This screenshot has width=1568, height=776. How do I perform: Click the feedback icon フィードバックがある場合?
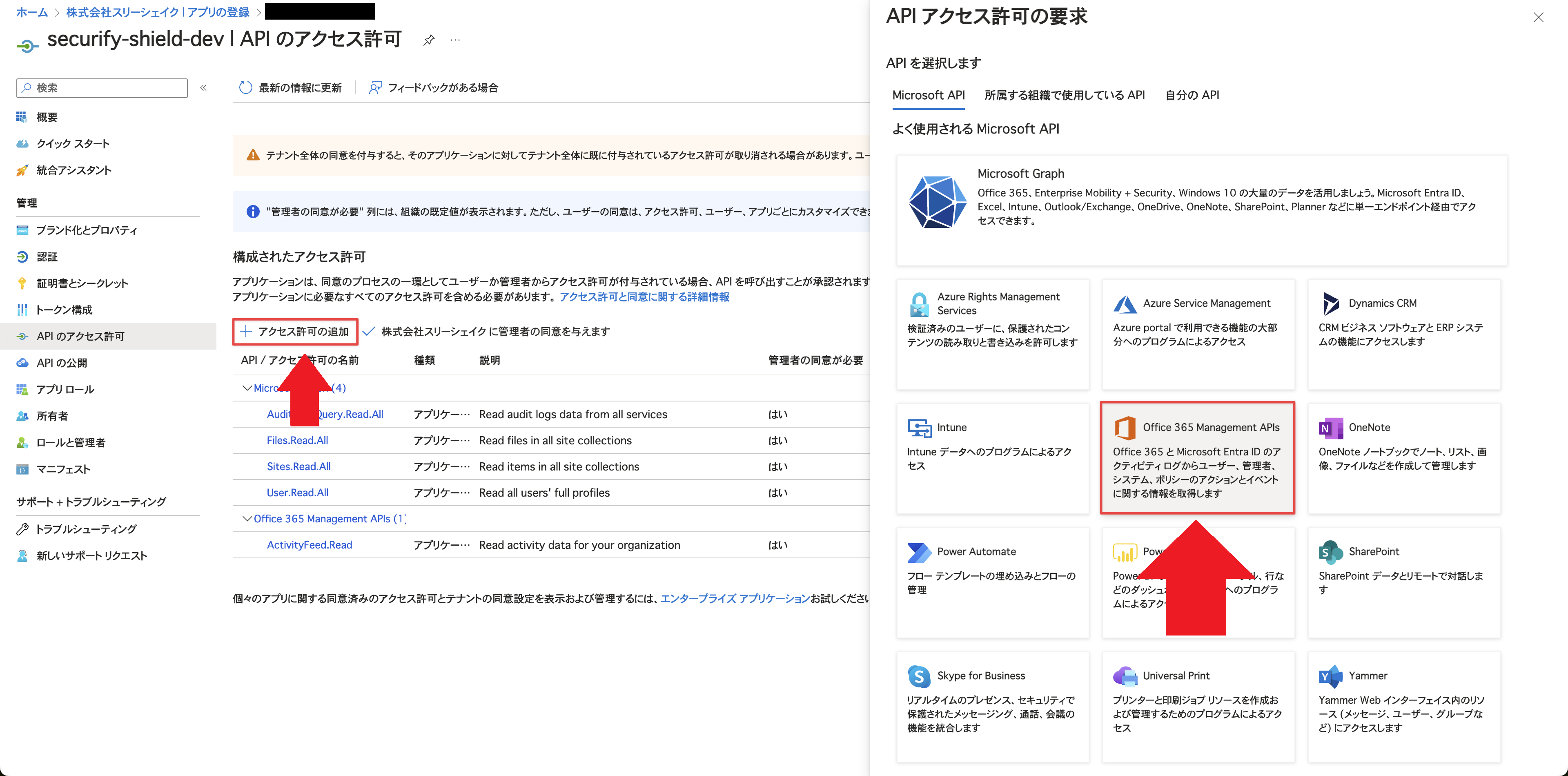(x=376, y=88)
